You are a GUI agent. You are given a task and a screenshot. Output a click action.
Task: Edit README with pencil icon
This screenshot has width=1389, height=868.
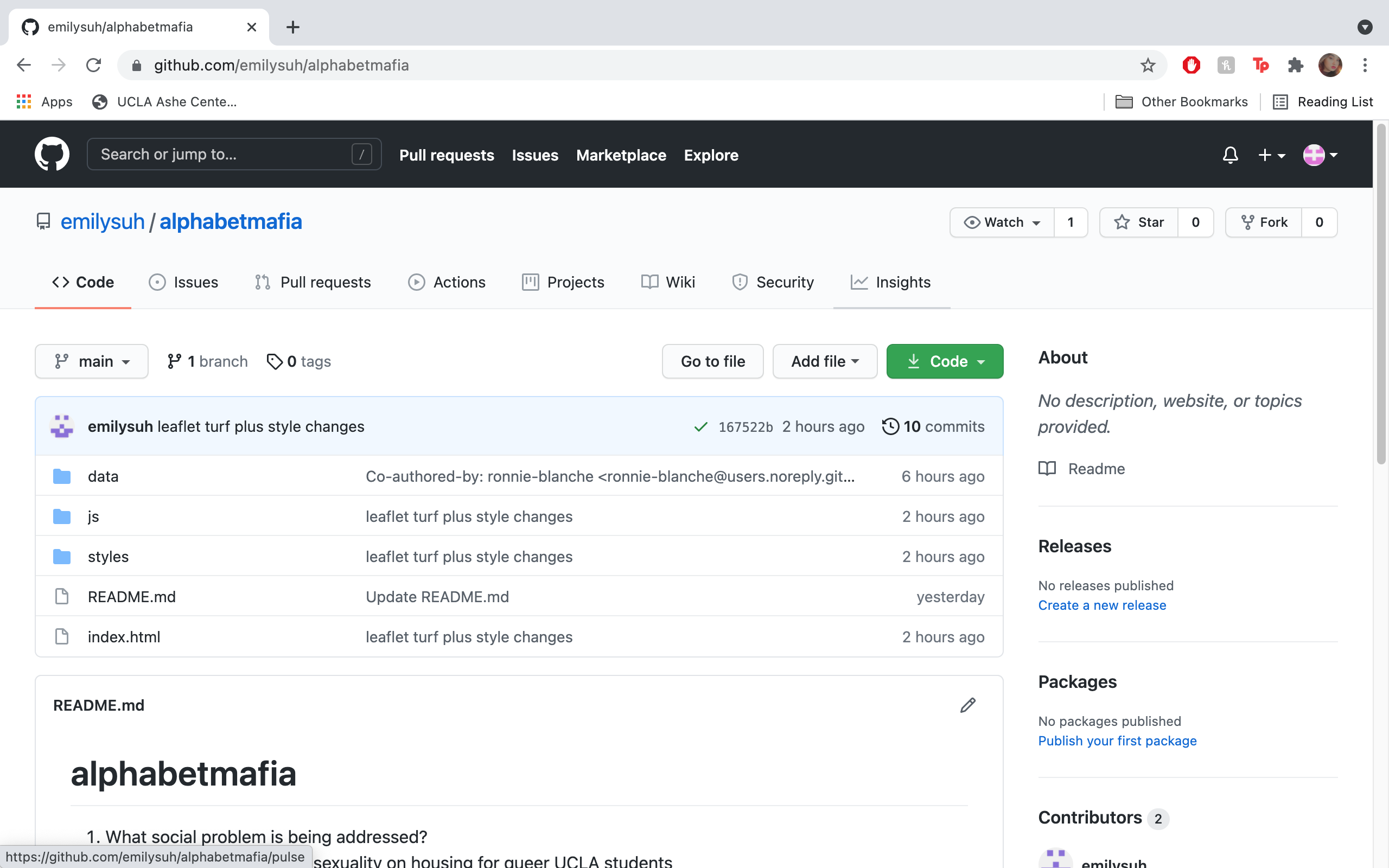[x=968, y=705]
